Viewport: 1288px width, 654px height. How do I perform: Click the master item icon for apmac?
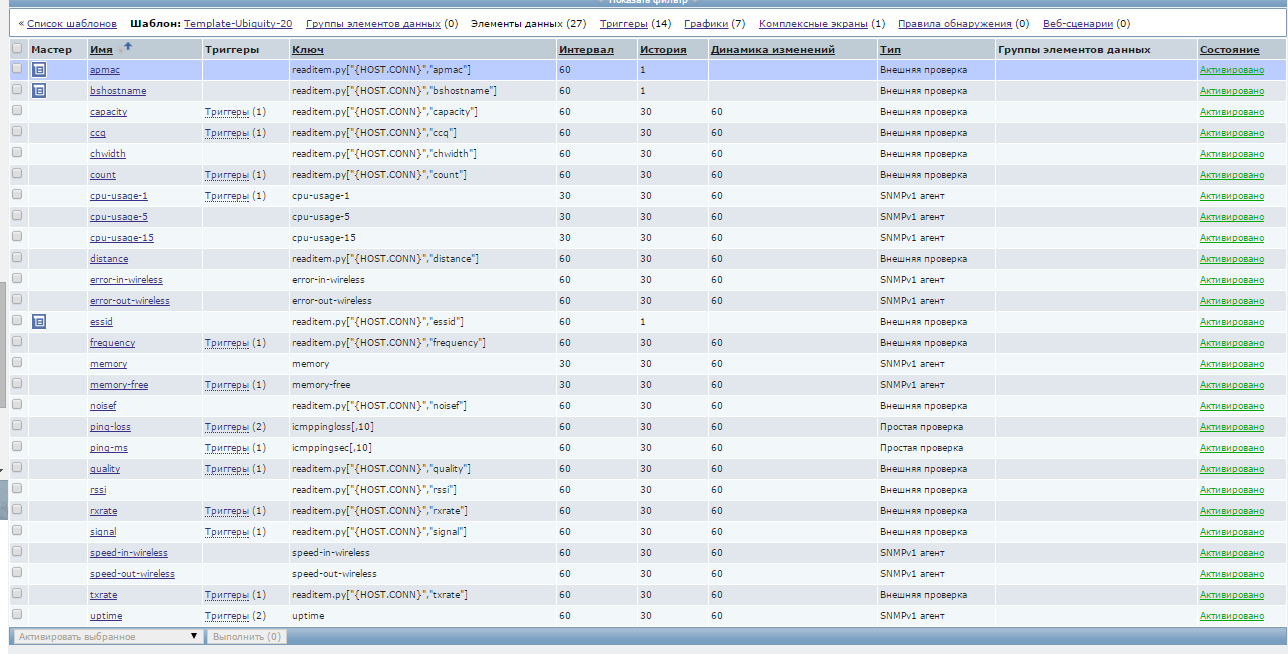coord(39,70)
